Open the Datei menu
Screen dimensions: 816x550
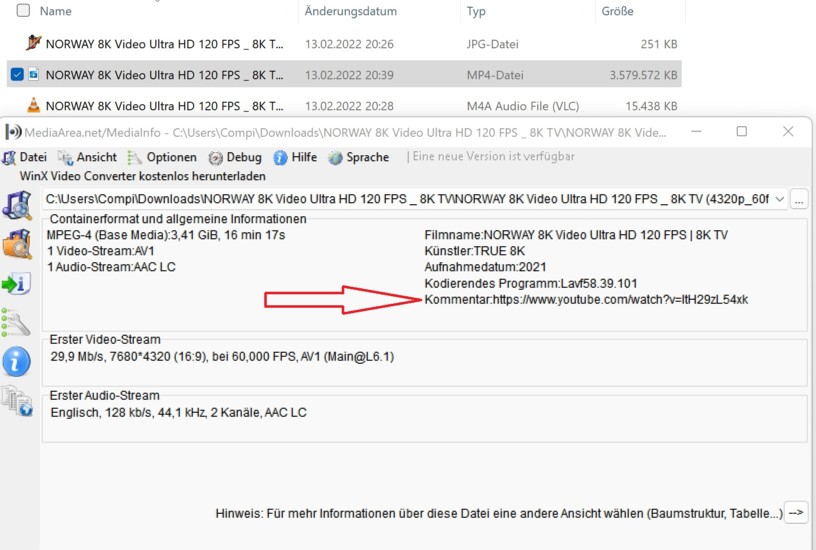click(x=24, y=157)
